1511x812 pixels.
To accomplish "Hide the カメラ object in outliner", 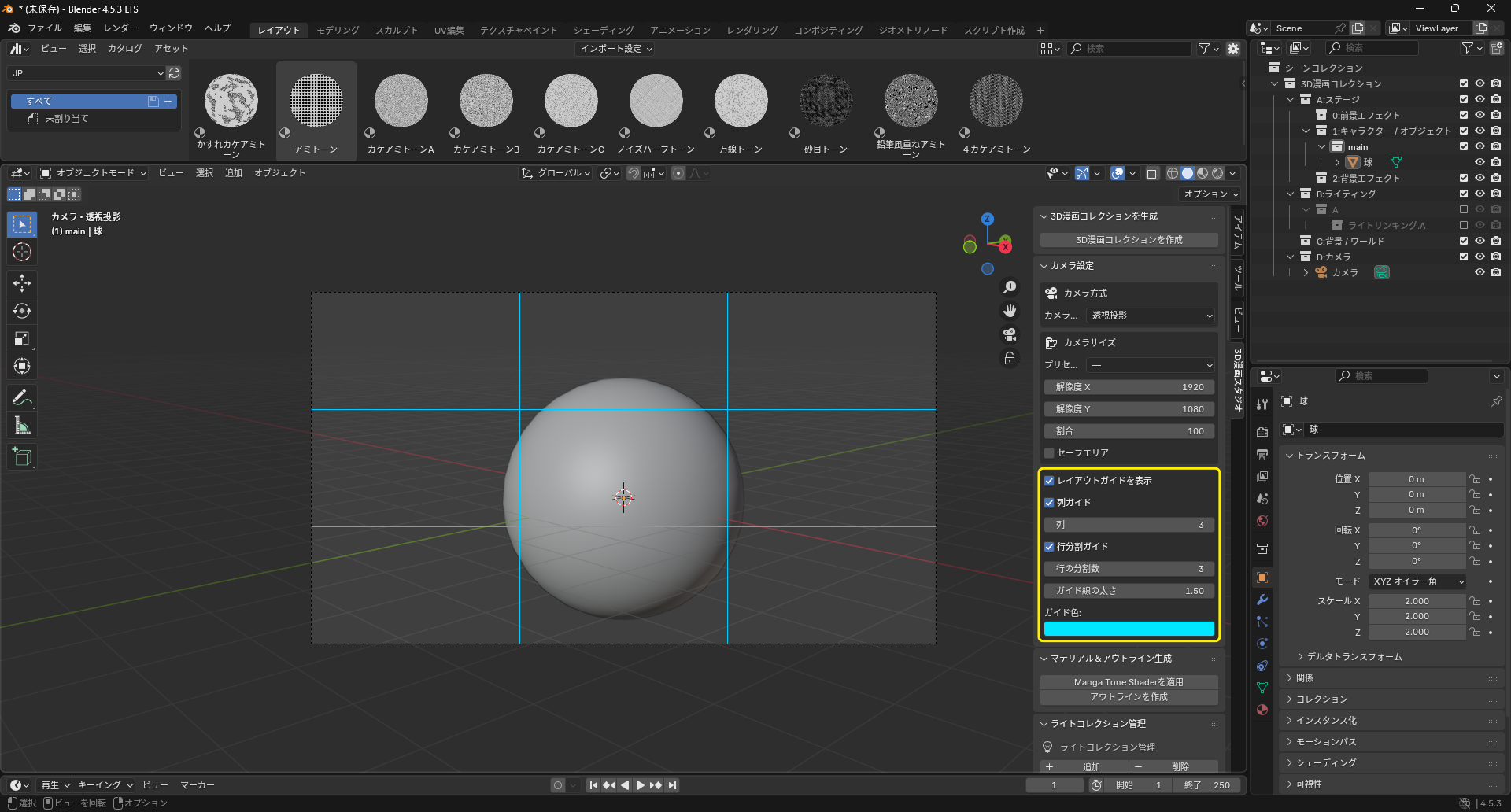I will click(x=1480, y=272).
